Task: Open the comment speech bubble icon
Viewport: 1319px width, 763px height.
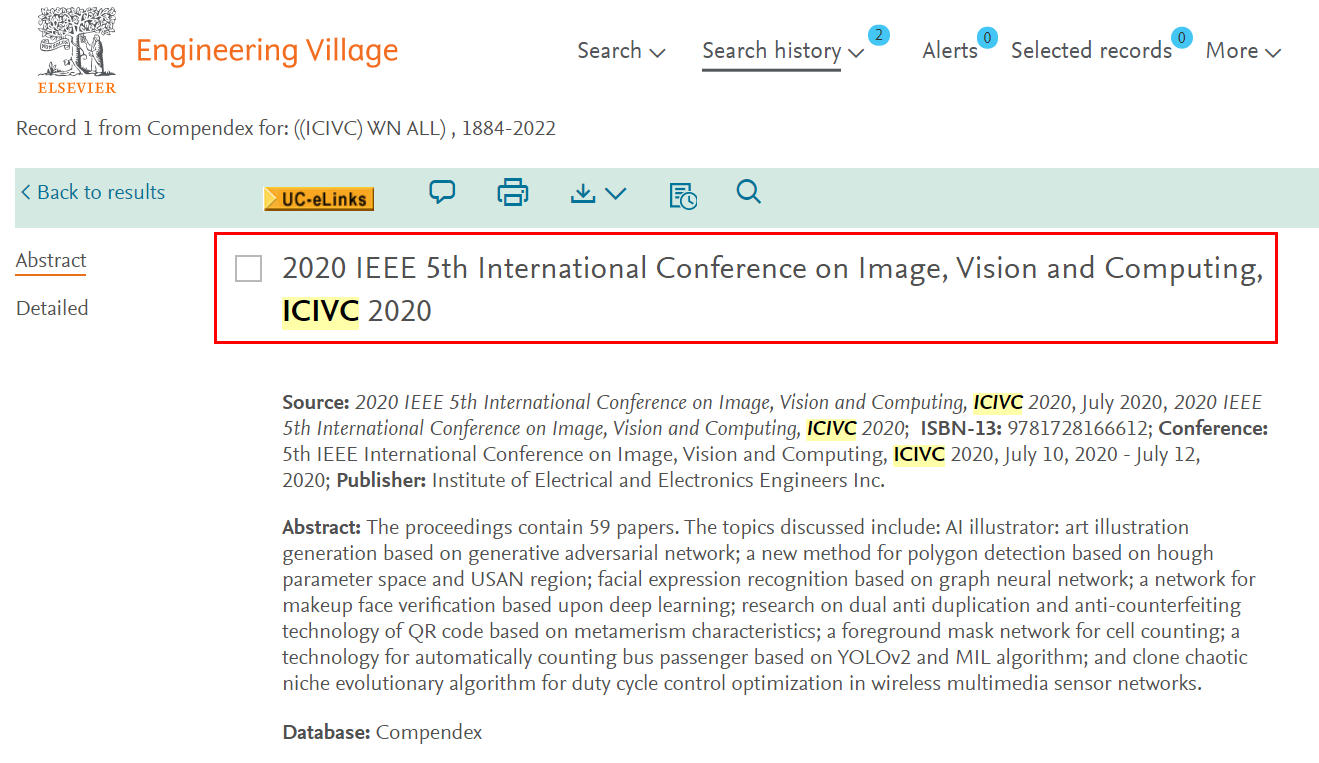Action: (x=442, y=192)
